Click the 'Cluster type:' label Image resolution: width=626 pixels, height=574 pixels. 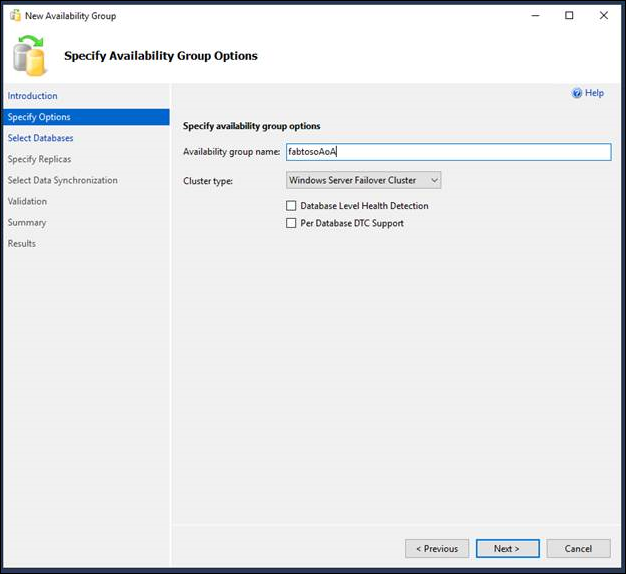208,181
